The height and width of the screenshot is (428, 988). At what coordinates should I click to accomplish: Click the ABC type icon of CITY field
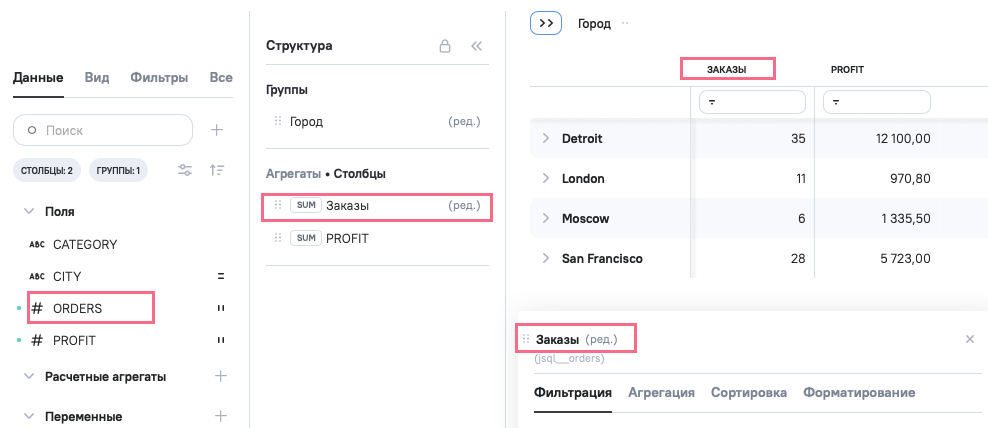tap(37, 277)
